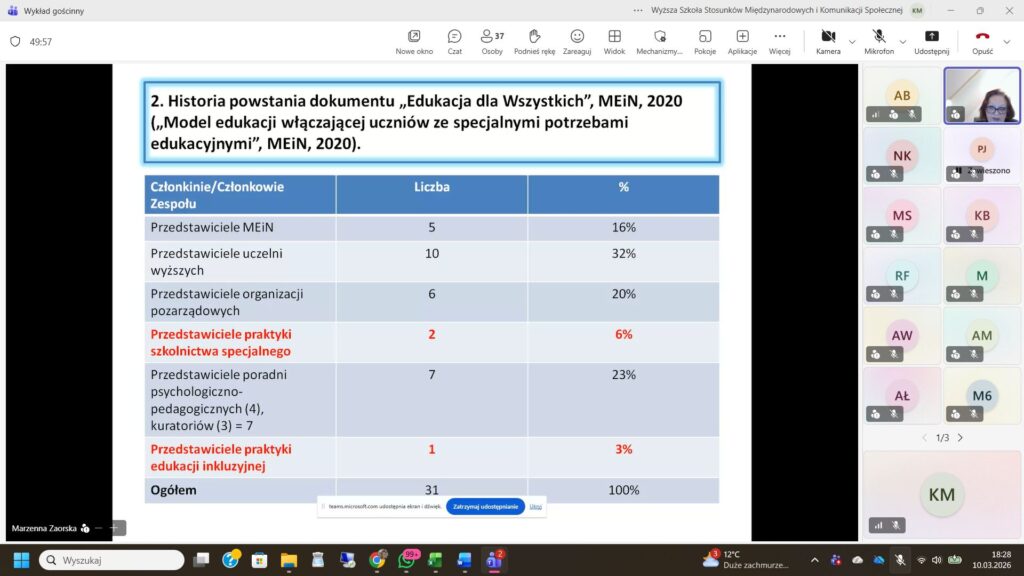Click Udostępnij share screen icon
Screen dimensions: 1024x576
click(x=931, y=41)
